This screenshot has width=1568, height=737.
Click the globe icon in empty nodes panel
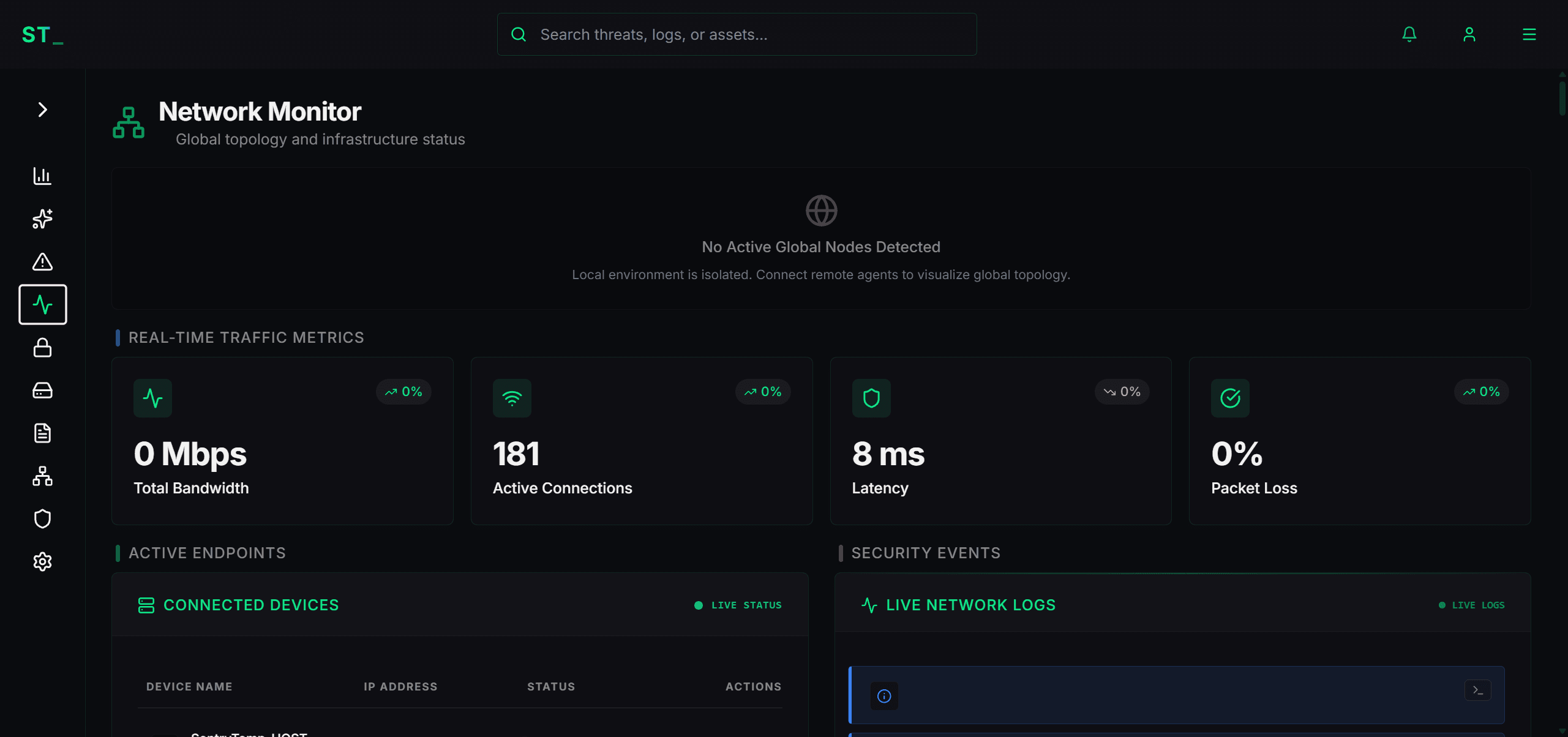click(821, 211)
